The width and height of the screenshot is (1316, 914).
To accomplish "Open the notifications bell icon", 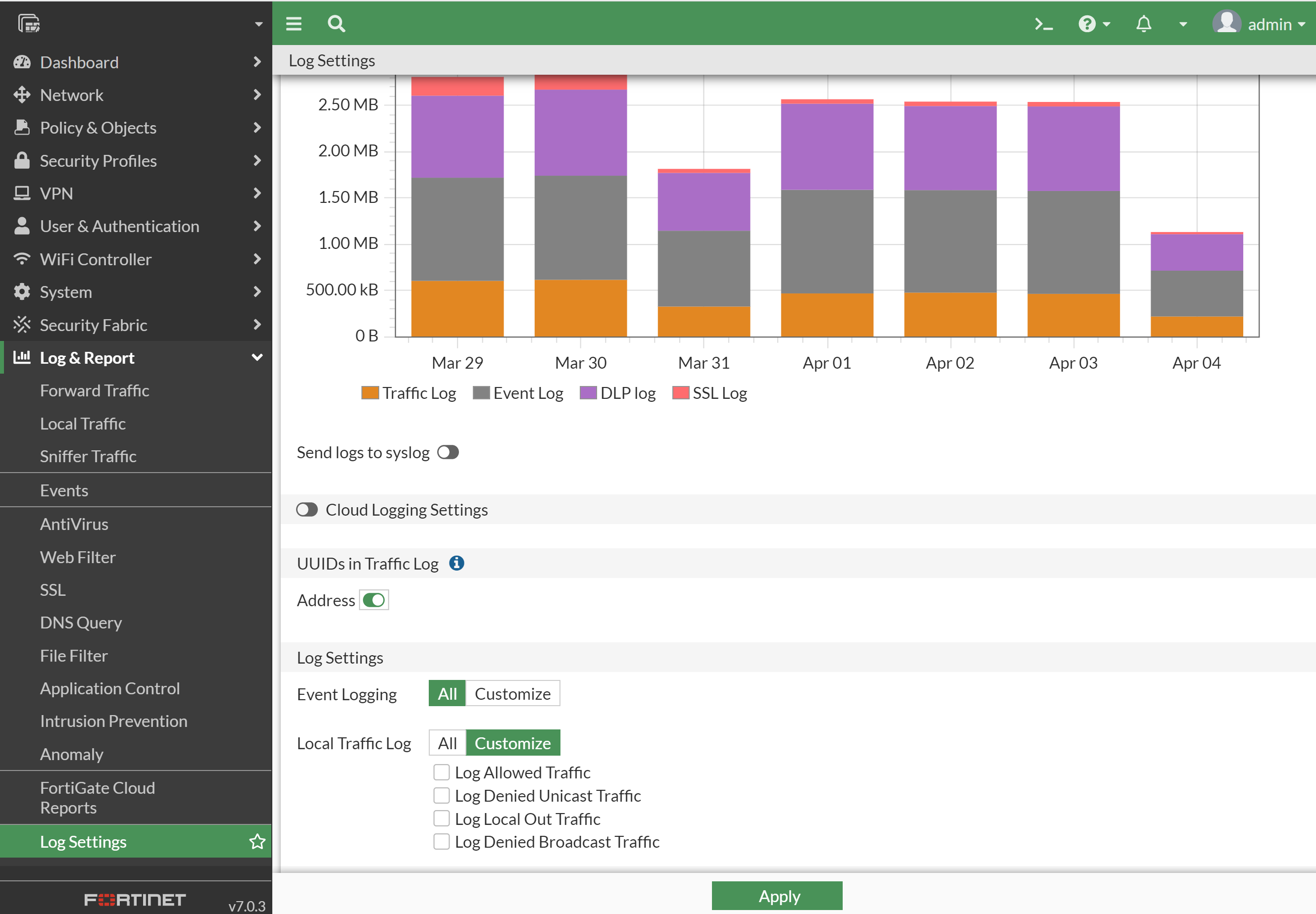I will 1144,24.
